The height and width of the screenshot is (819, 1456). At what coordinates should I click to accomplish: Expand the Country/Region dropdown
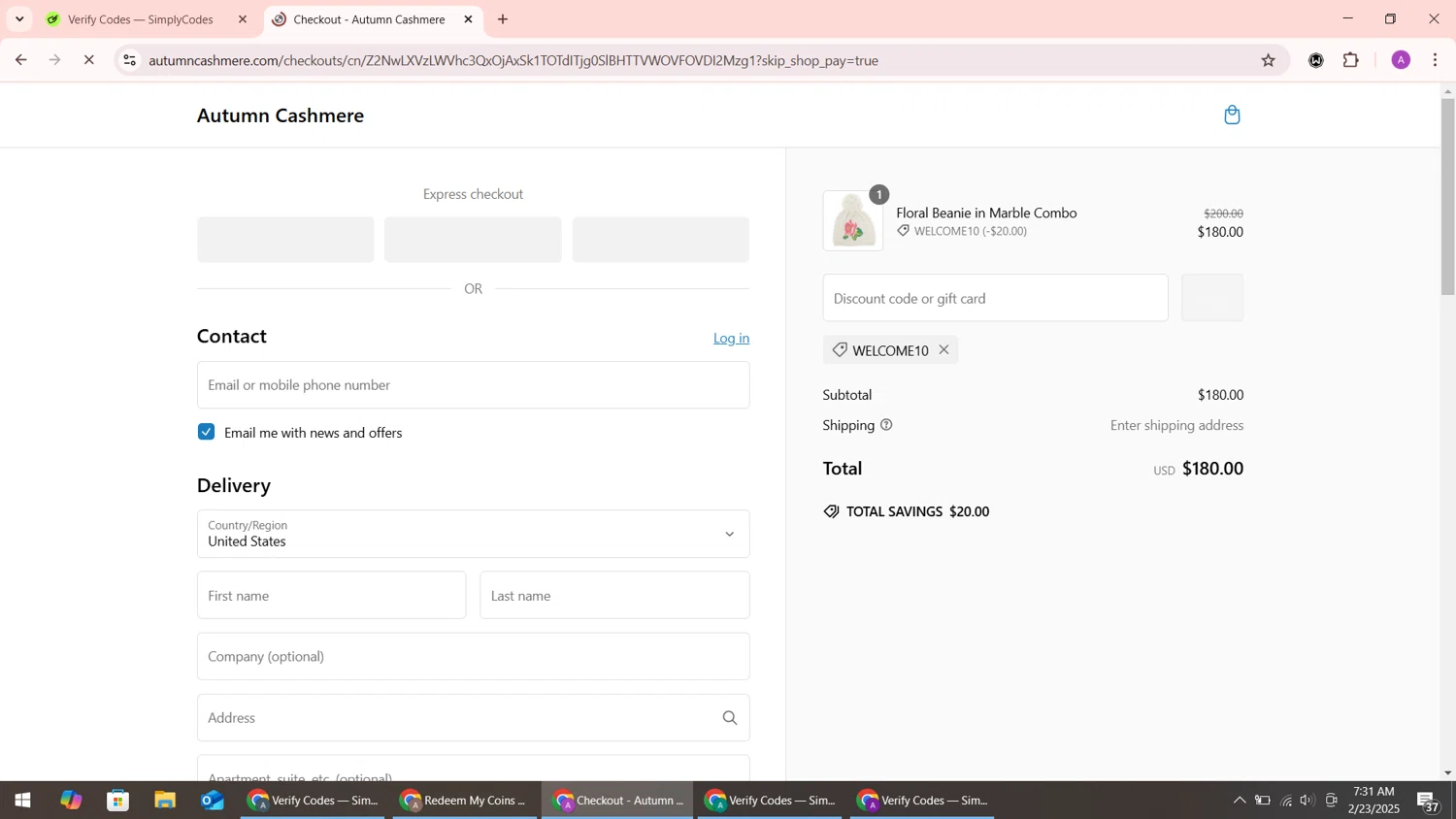coord(473,534)
